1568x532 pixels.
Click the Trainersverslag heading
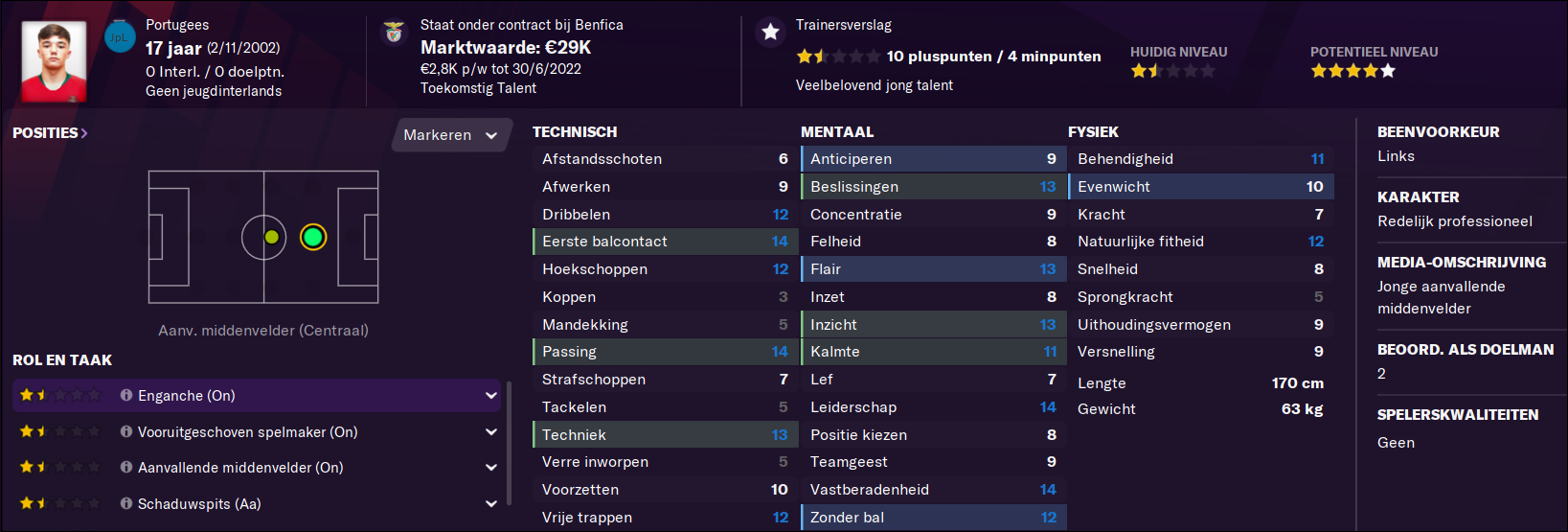[844, 25]
